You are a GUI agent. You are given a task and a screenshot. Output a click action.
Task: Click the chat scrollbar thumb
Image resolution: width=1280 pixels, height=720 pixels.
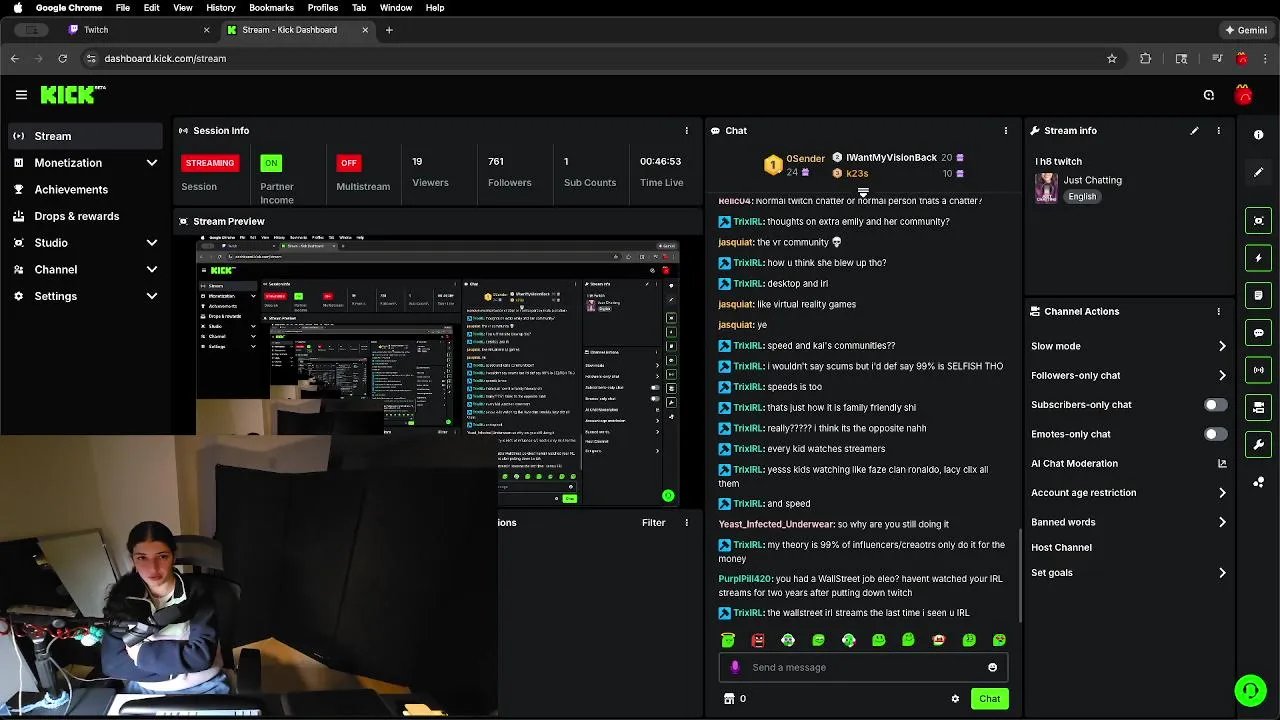[1019, 575]
